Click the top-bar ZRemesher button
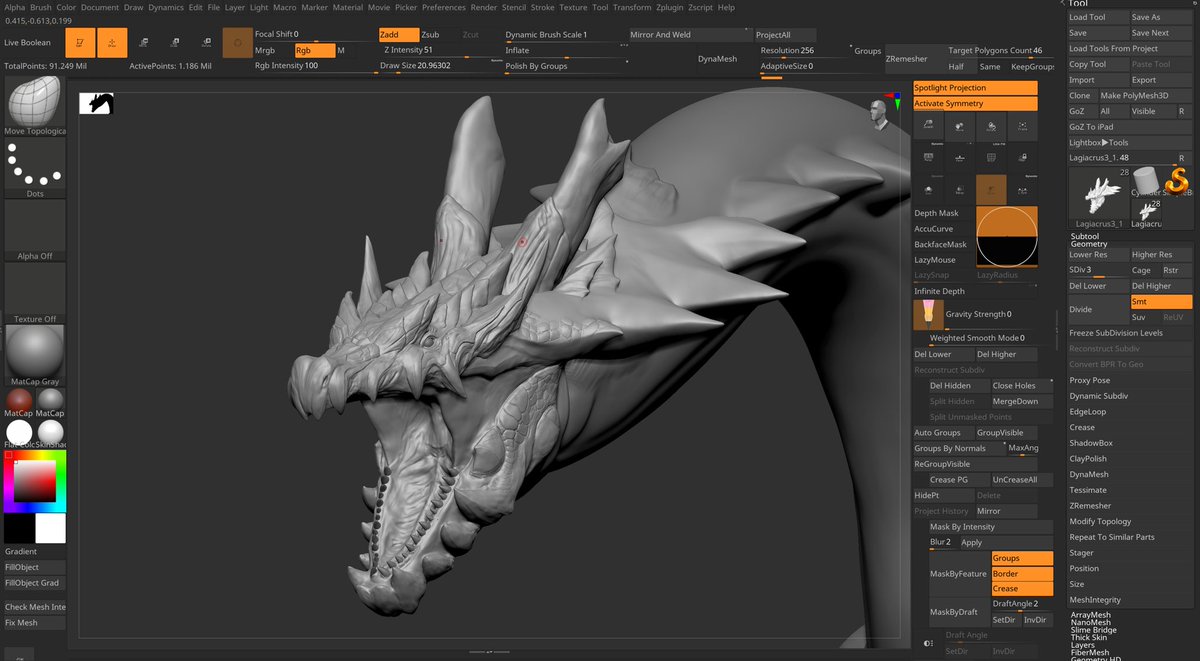 tap(907, 59)
